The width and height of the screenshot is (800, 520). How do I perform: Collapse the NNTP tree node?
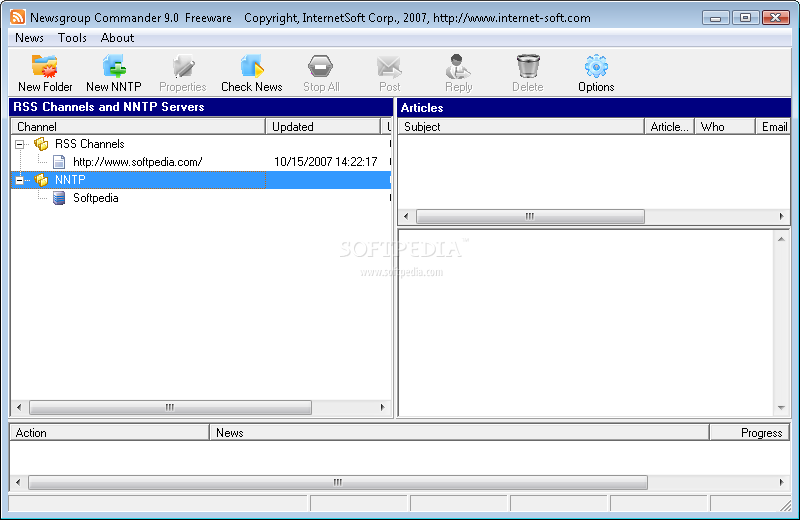pyautogui.click(x=19, y=180)
